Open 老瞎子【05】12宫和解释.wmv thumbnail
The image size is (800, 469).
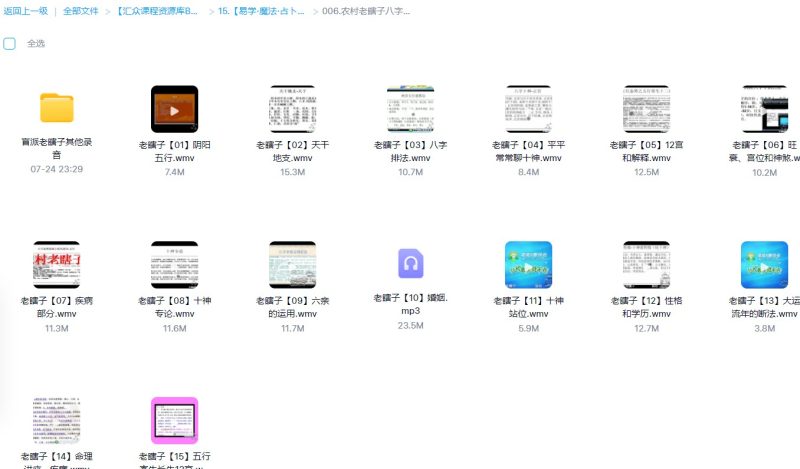(646, 109)
